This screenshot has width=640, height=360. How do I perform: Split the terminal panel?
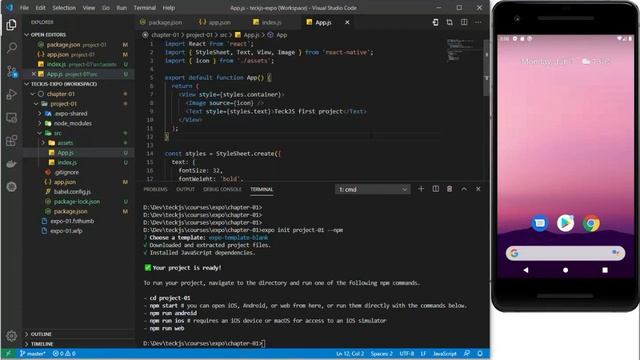pyautogui.click(x=436, y=189)
